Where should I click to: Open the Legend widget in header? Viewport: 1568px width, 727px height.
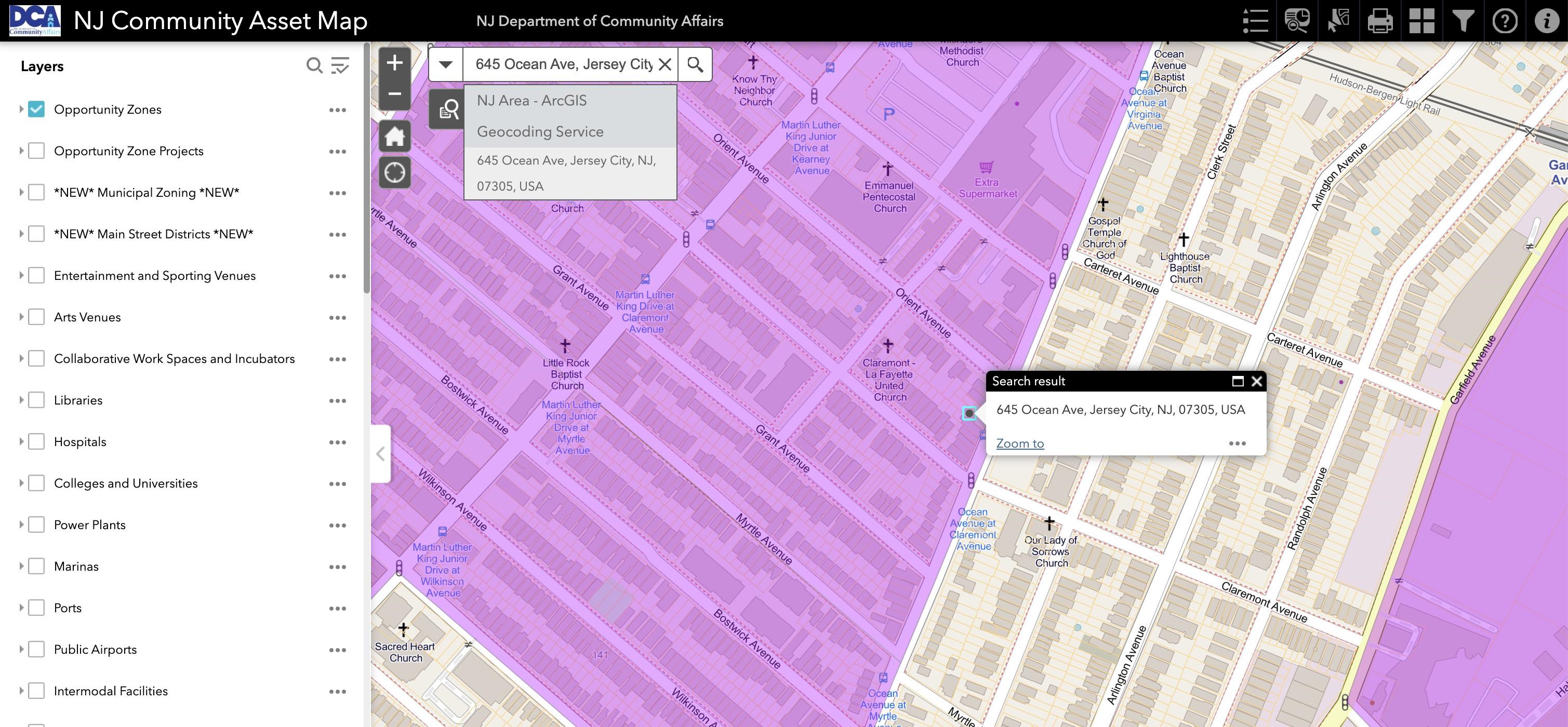pyautogui.click(x=1255, y=21)
